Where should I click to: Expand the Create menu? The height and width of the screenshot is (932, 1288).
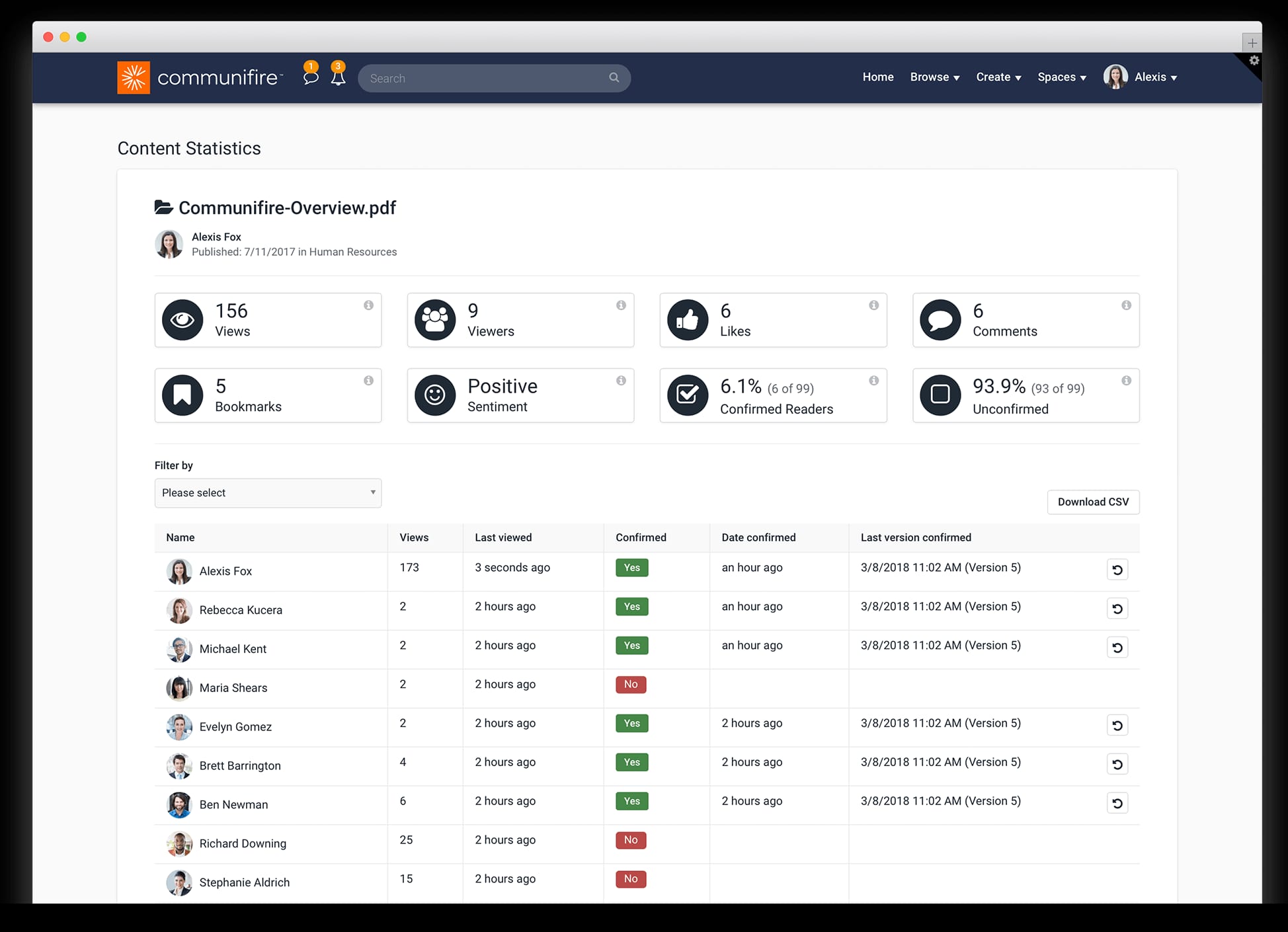[x=998, y=77]
